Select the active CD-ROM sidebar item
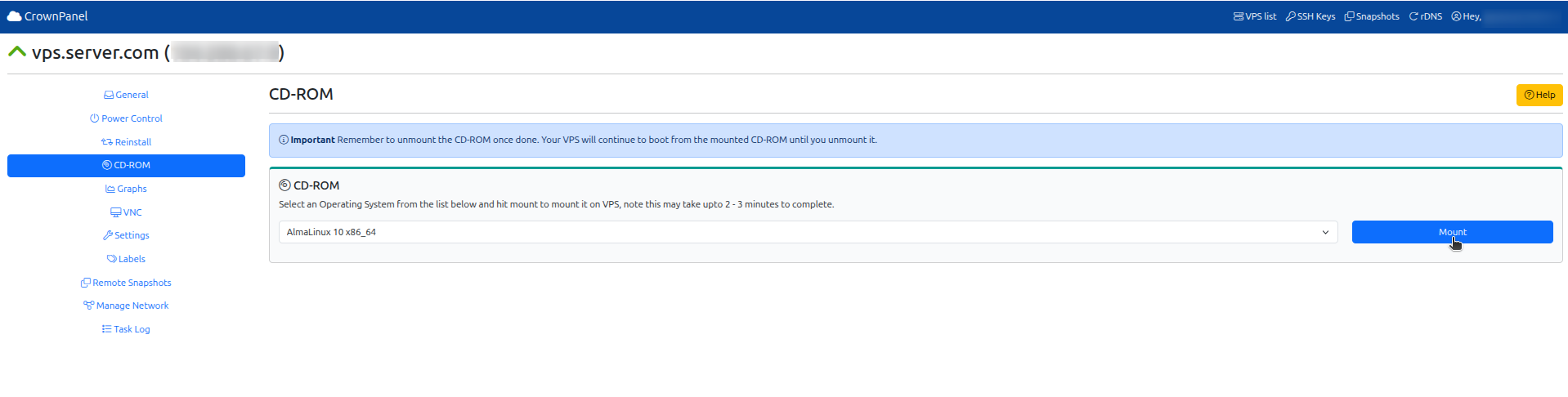The width and height of the screenshot is (1568, 397). pyautogui.click(x=126, y=165)
